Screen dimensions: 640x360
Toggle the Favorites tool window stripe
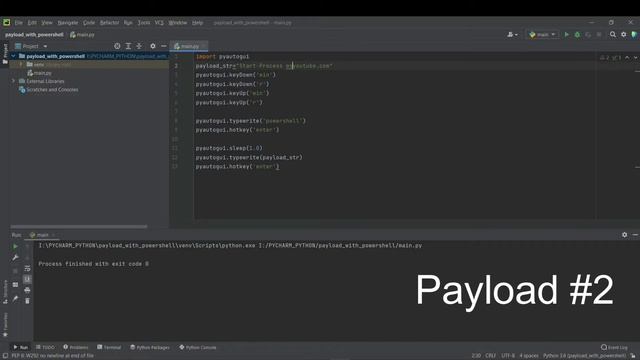(x=5, y=325)
